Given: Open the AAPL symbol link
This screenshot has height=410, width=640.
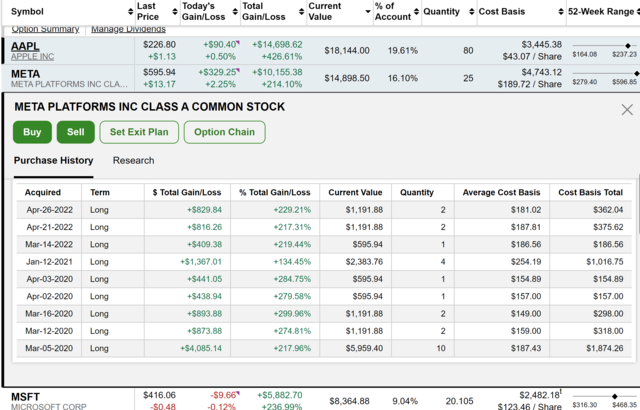Looking at the screenshot, I should 25,46.
